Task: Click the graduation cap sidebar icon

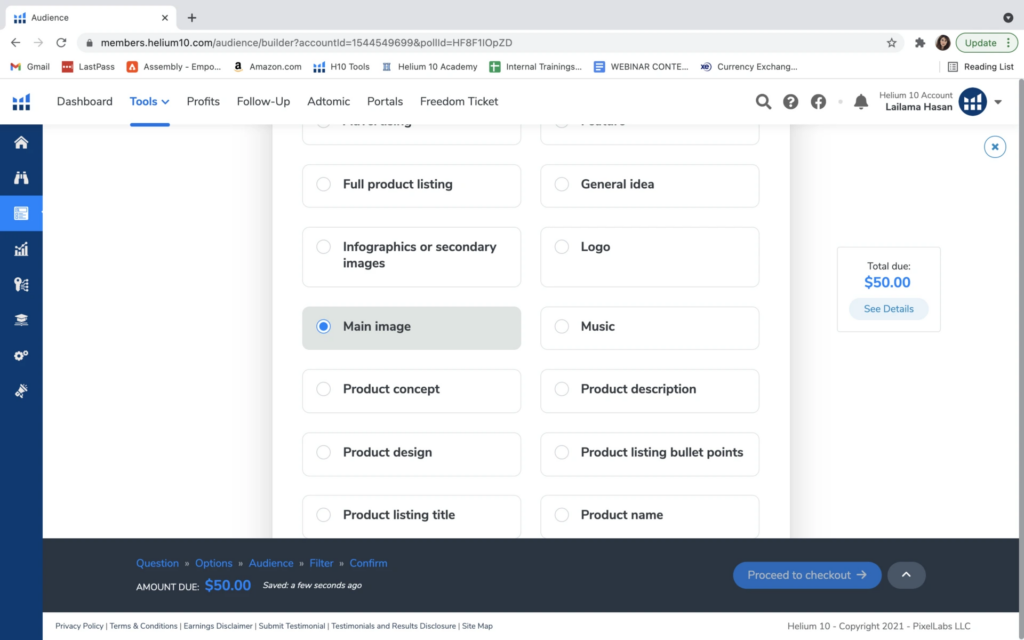Action: click(21, 320)
